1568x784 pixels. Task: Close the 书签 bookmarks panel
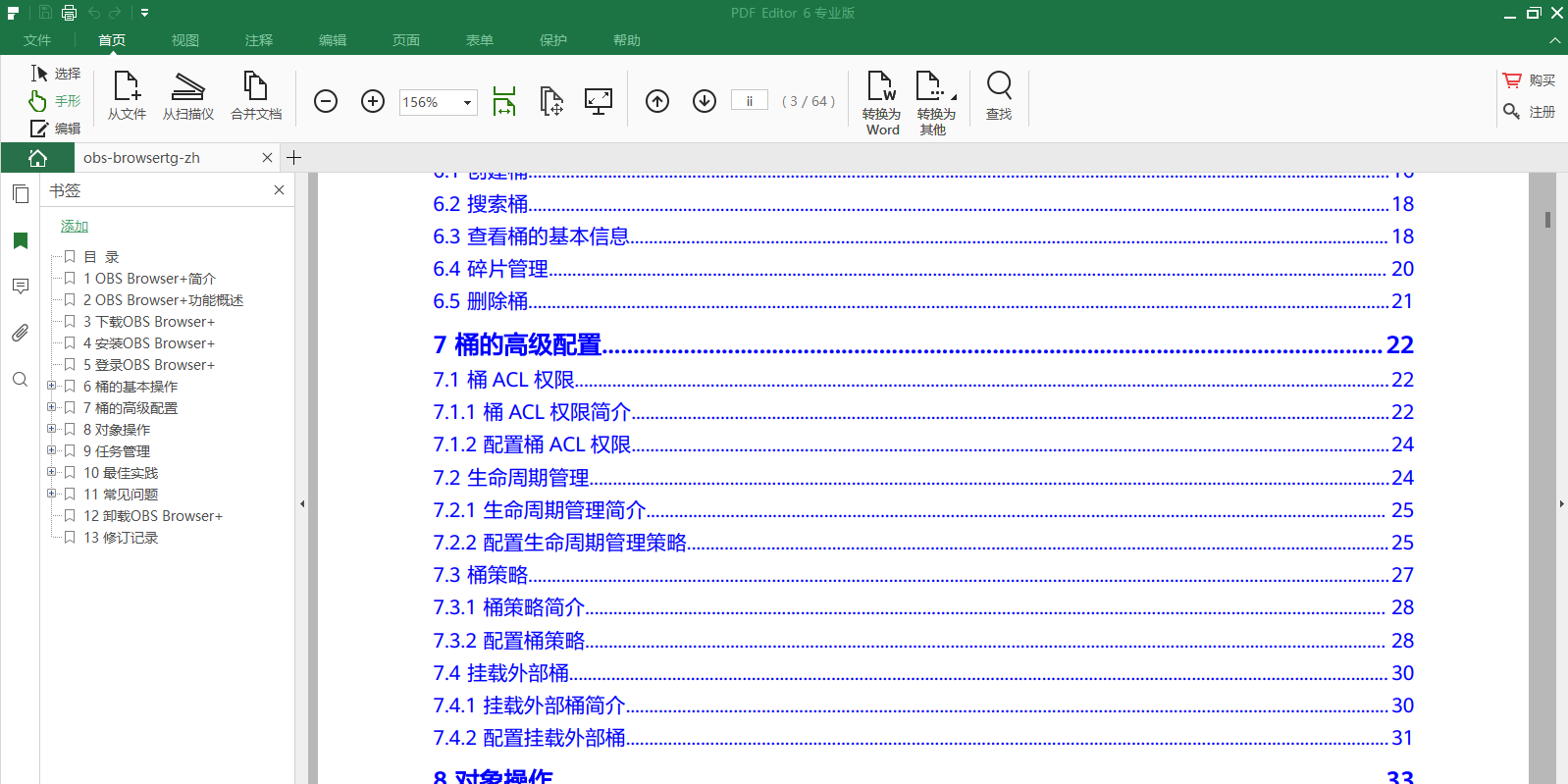[x=279, y=190]
